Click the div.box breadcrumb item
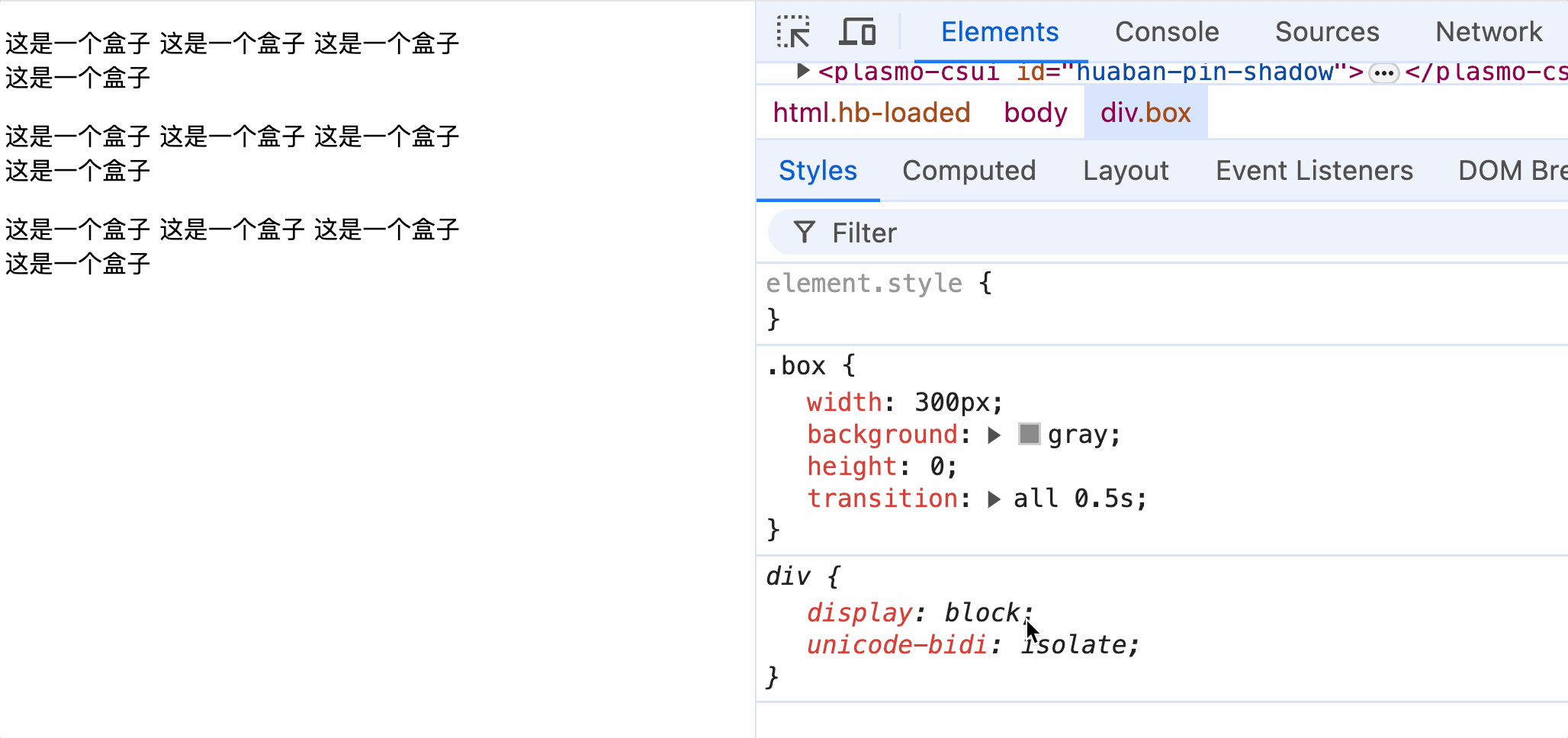The image size is (1568, 738). tap(1145, 113)
